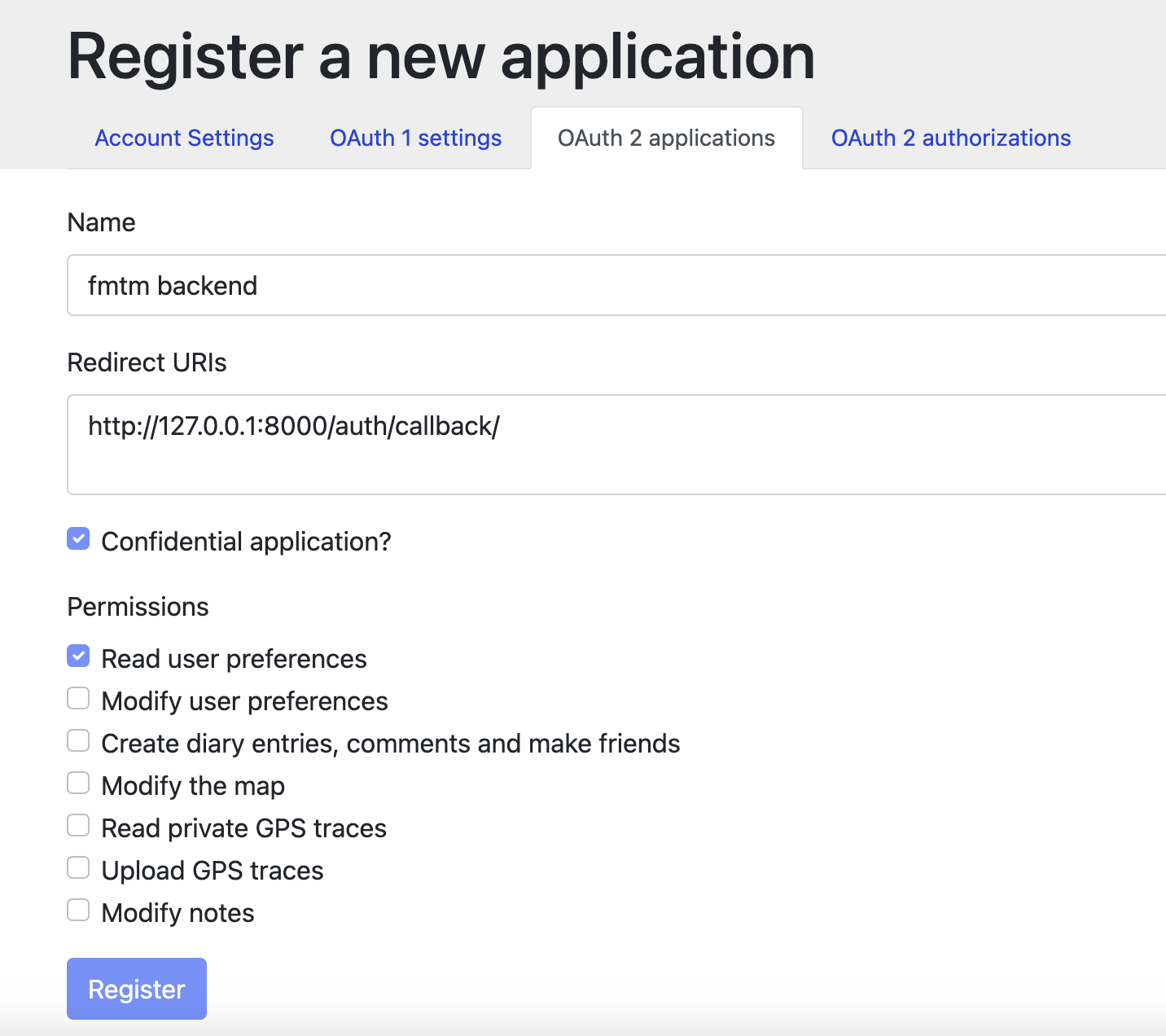Viewport: 1166px width, 1036px height.
Task: Check the Modify notes permission
Action: 78,910
